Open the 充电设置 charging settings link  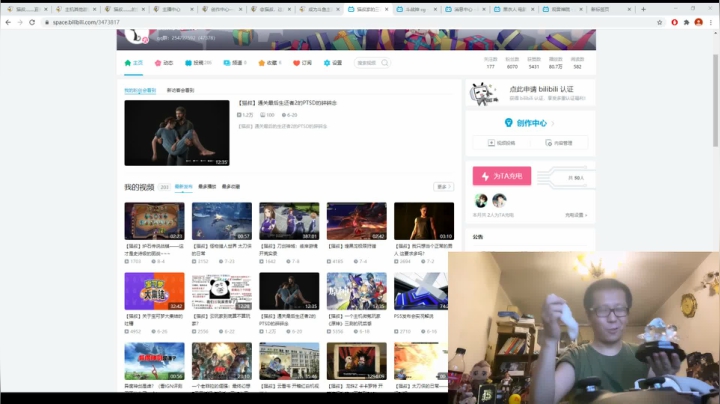tap(576, 215)
